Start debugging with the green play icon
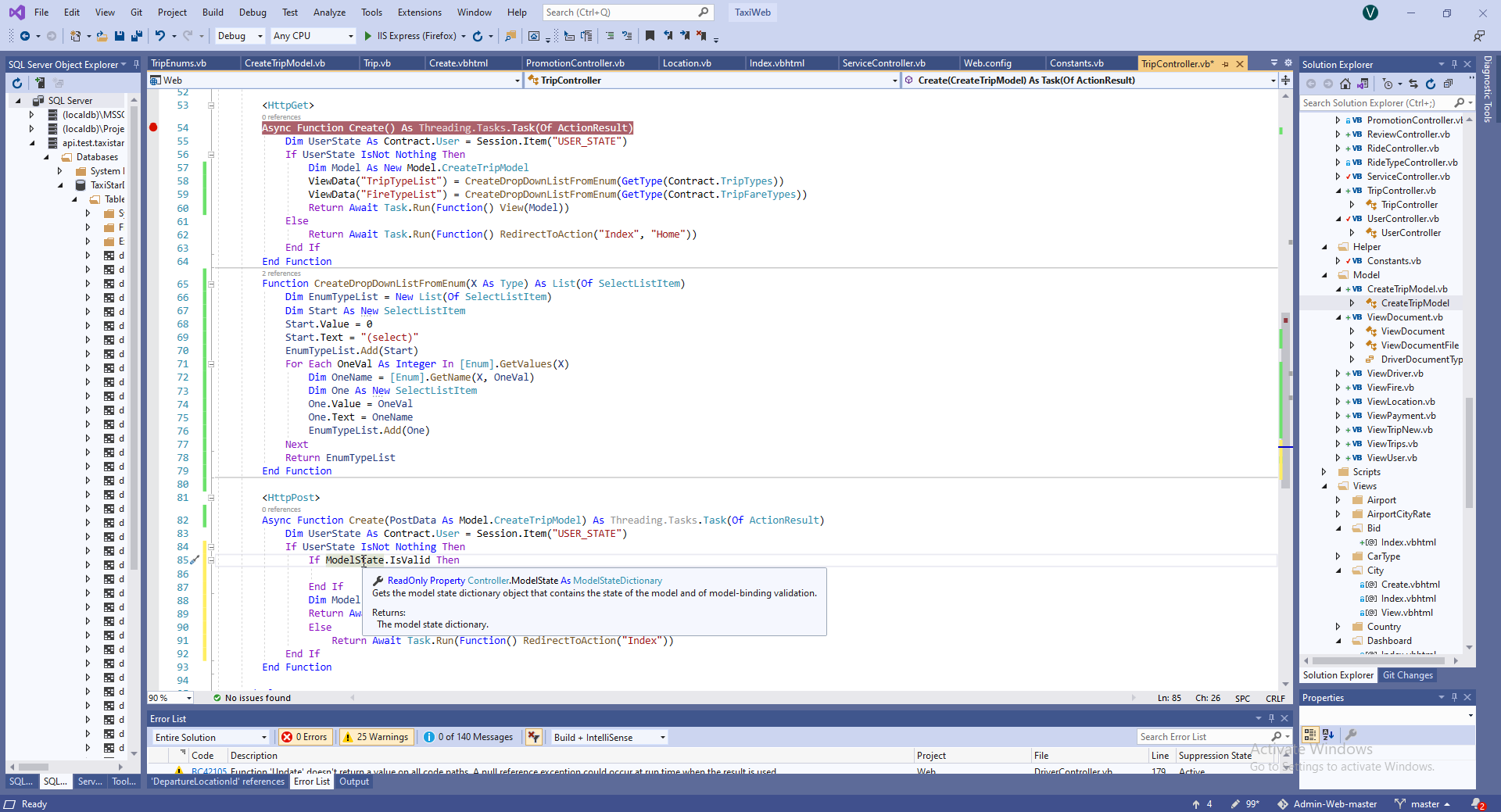Viewport: 1501px width, 812px height. [x=367, y=36]
